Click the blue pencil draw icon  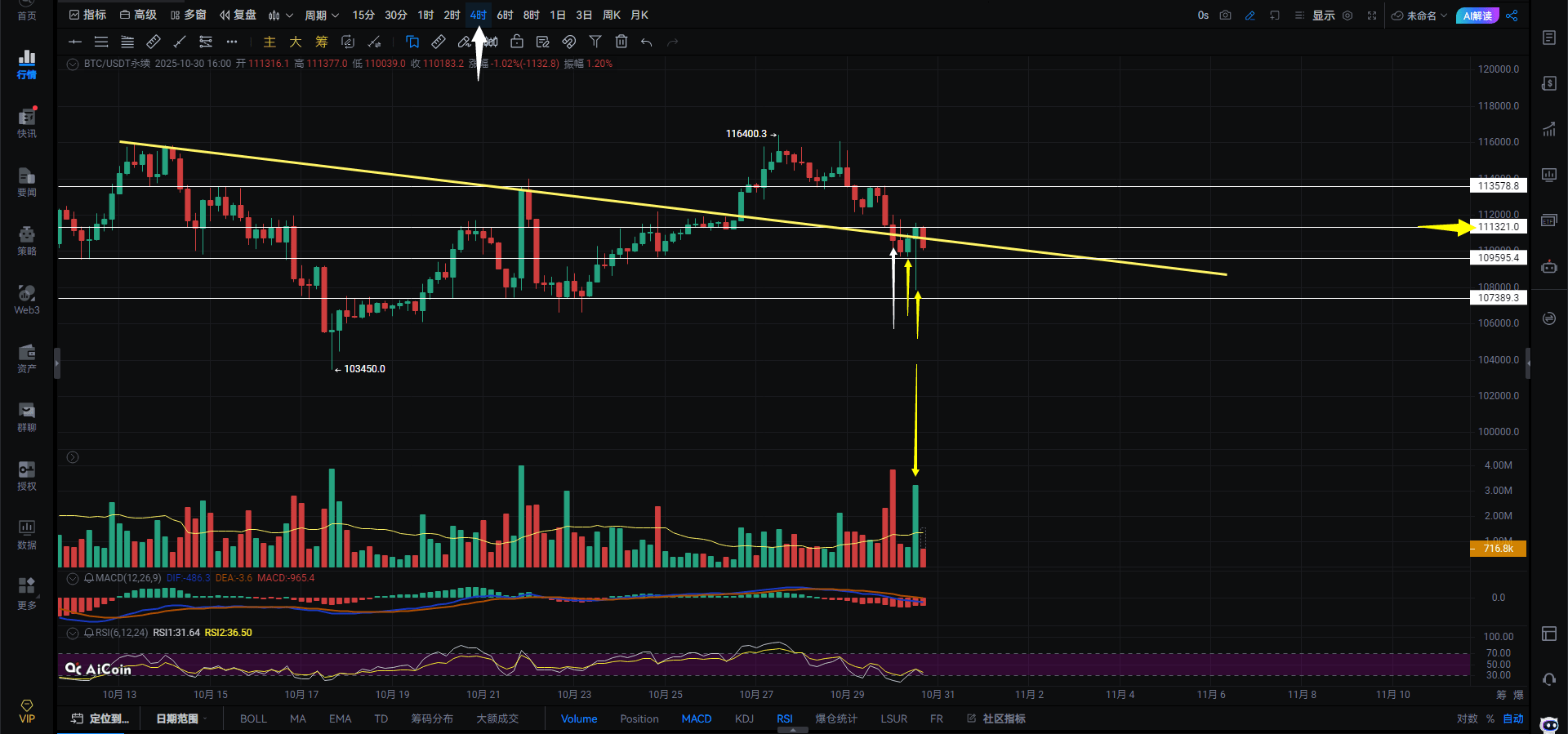pyautogui.click(x=1249, y=16)
